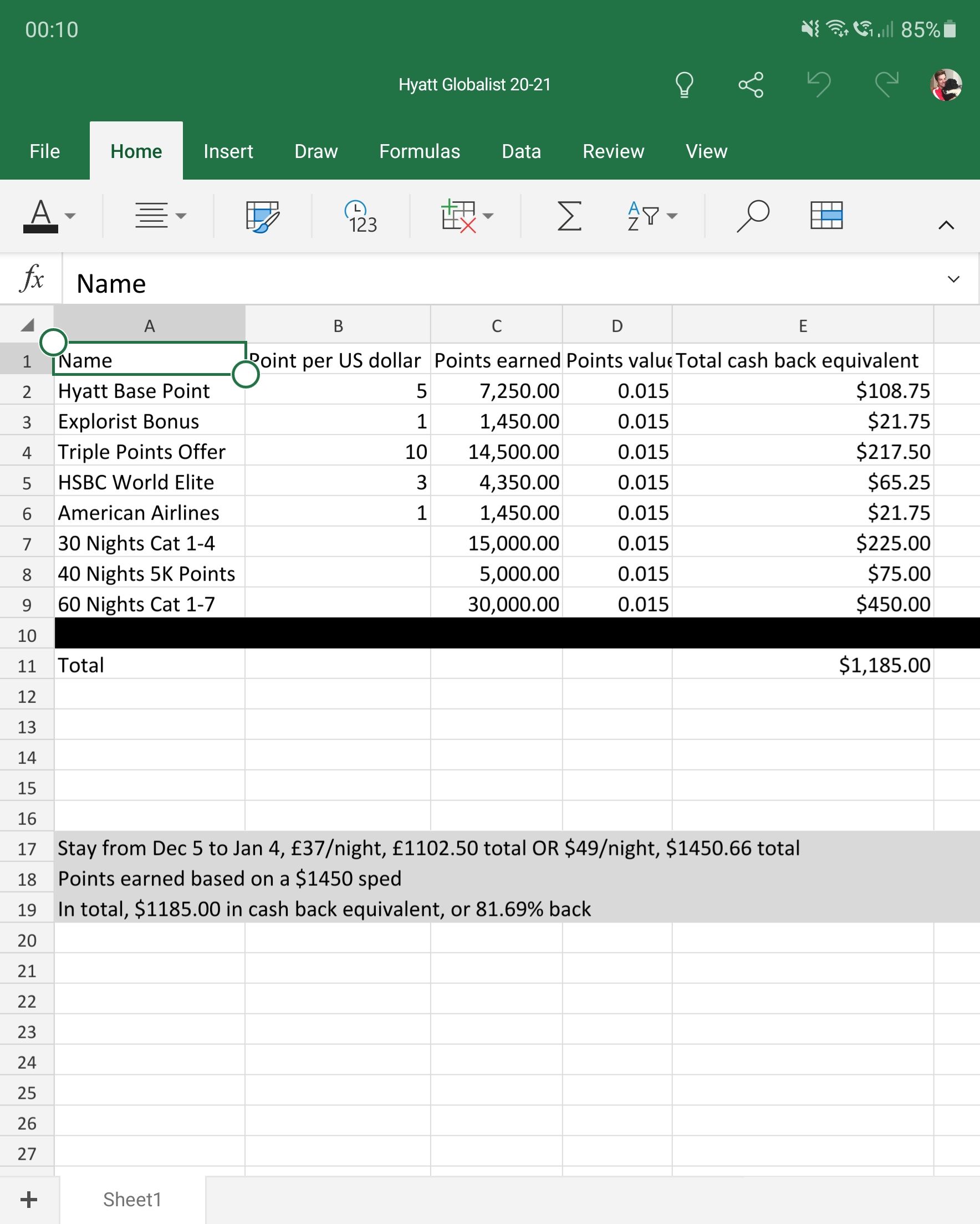Select cell American Airlines
Viewport: 980px width, 1224px height.
tap(150, 513)
